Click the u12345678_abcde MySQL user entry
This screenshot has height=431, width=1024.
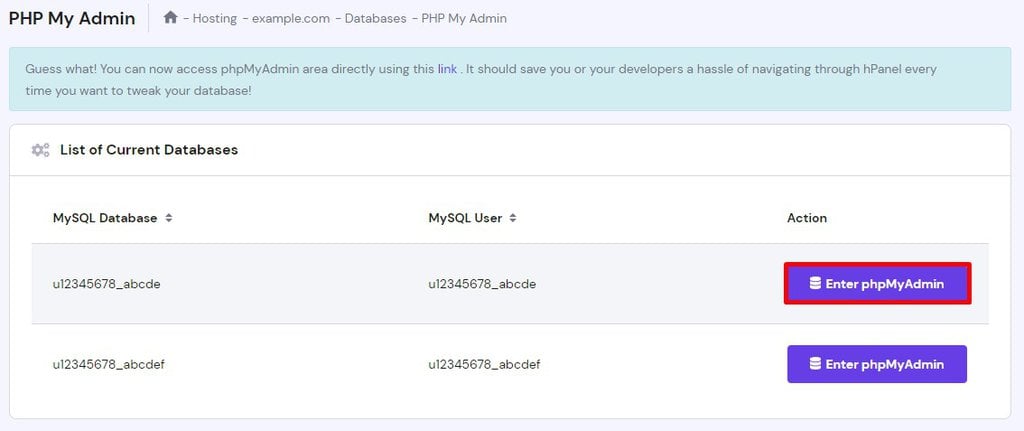pyautogui.click(x=482, y=284)
